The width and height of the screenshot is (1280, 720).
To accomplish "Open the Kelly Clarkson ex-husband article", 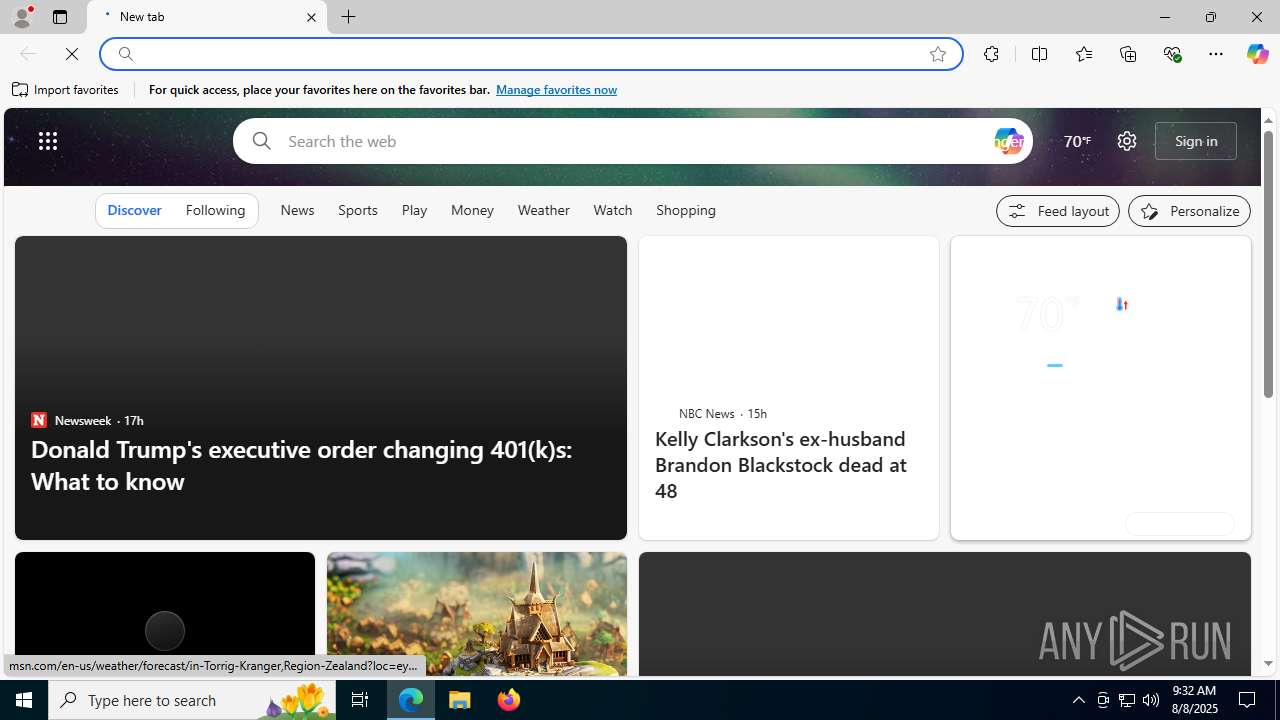I will pyautogui.click(x=781, y=464).
